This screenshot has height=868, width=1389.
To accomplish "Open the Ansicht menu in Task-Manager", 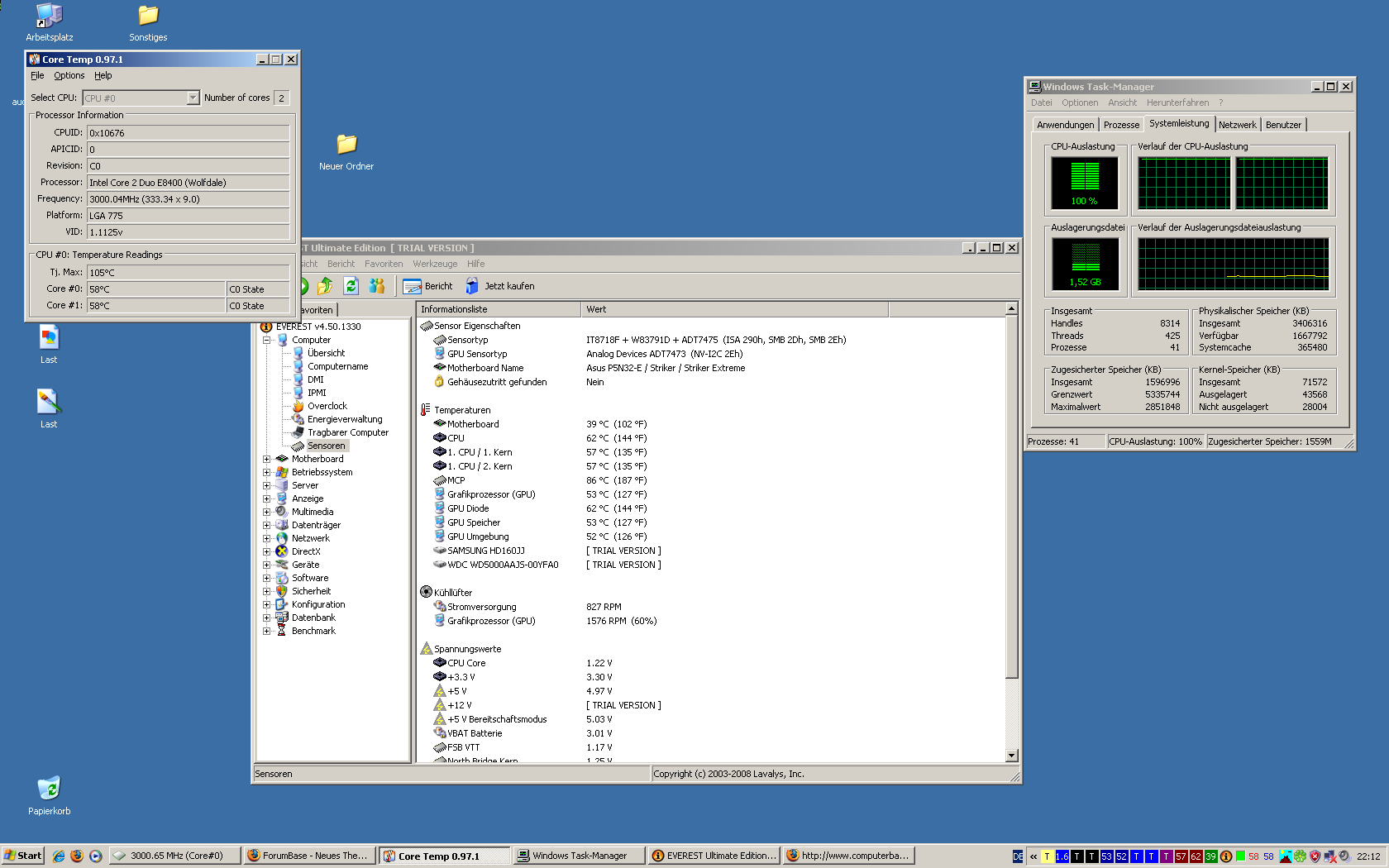I will tap(1122, 103).
